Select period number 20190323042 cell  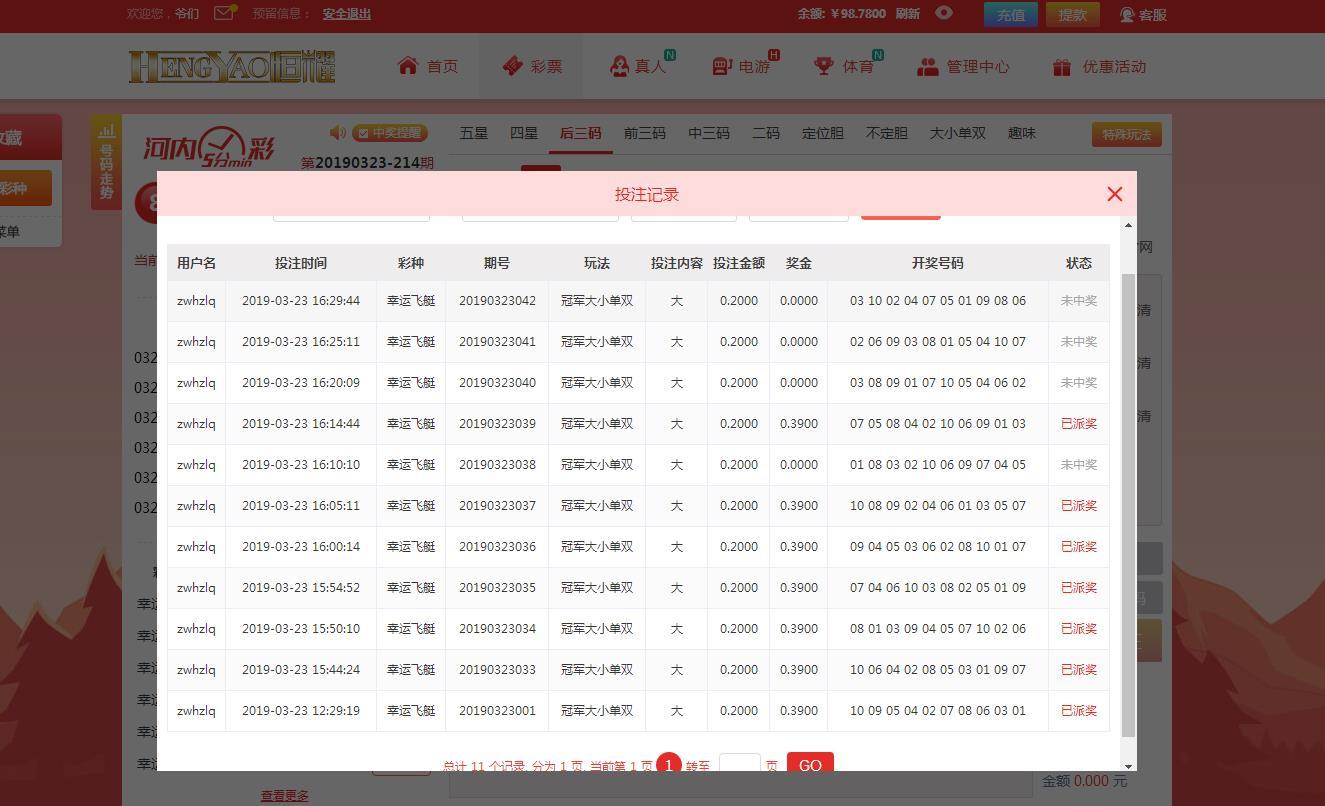(497, 300)
